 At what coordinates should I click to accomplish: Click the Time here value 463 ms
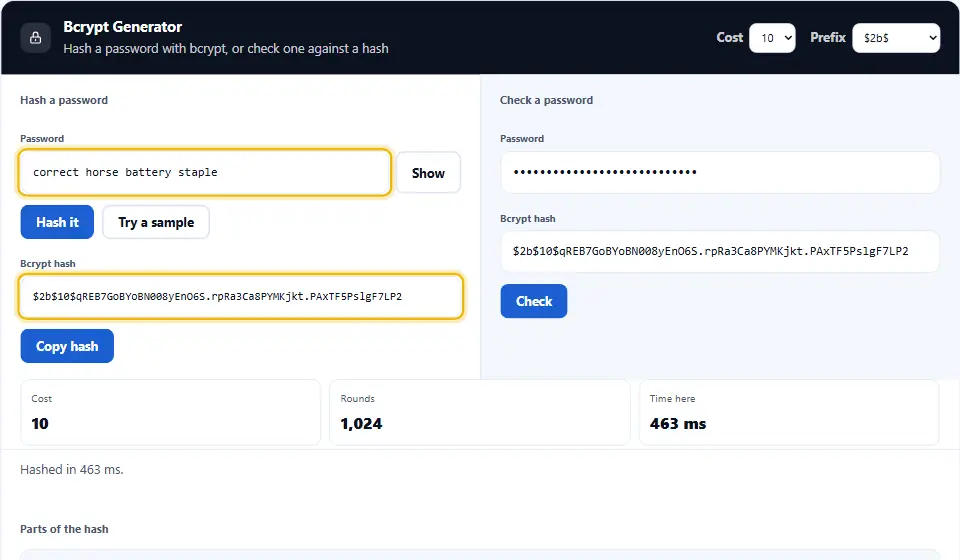(678, 424)
